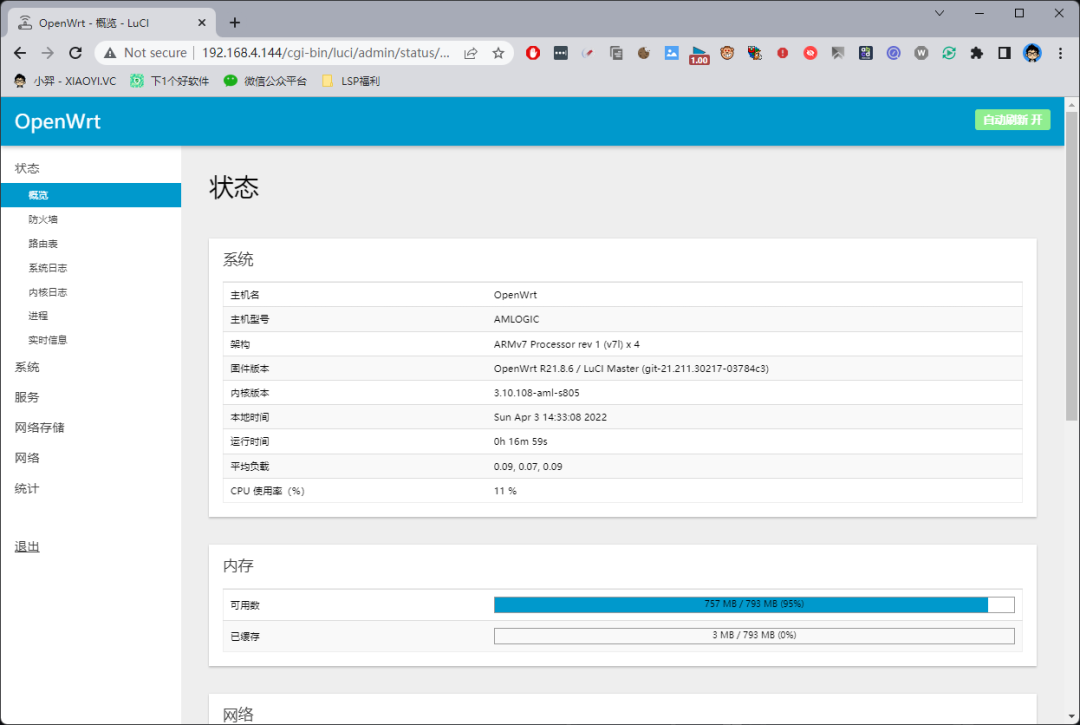
Task: Click the Chrome profile avatar
Action: pos(1032,53)
